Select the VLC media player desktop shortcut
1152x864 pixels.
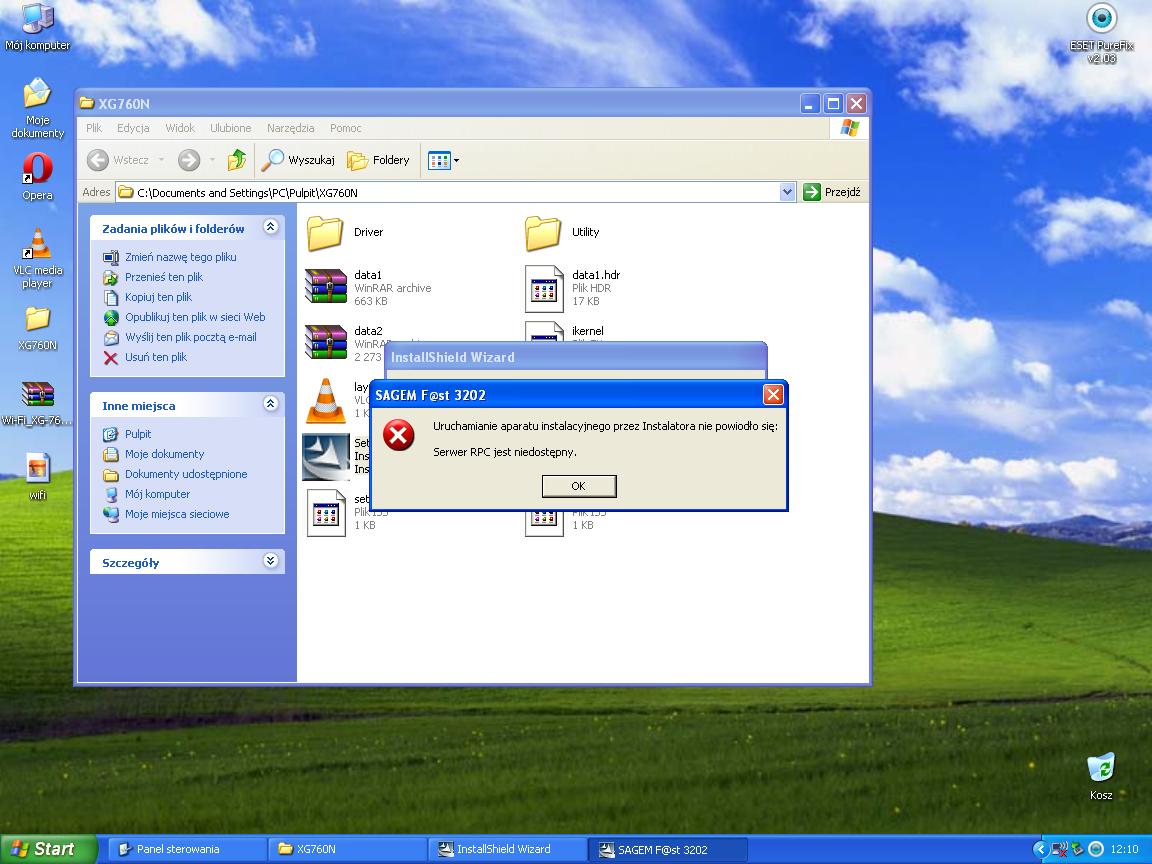coord(37,258)
